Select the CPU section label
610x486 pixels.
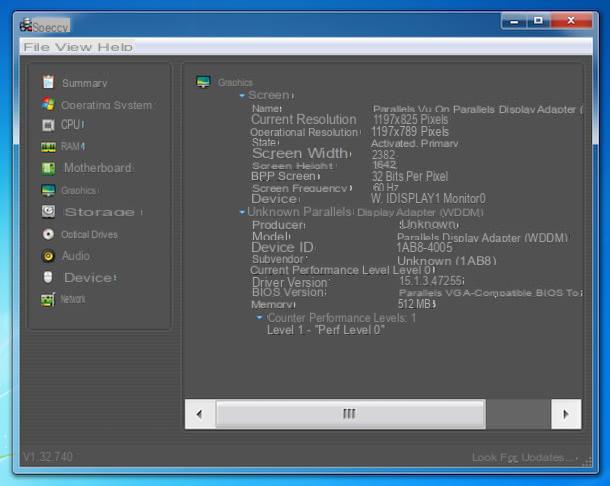click(71, 125)
